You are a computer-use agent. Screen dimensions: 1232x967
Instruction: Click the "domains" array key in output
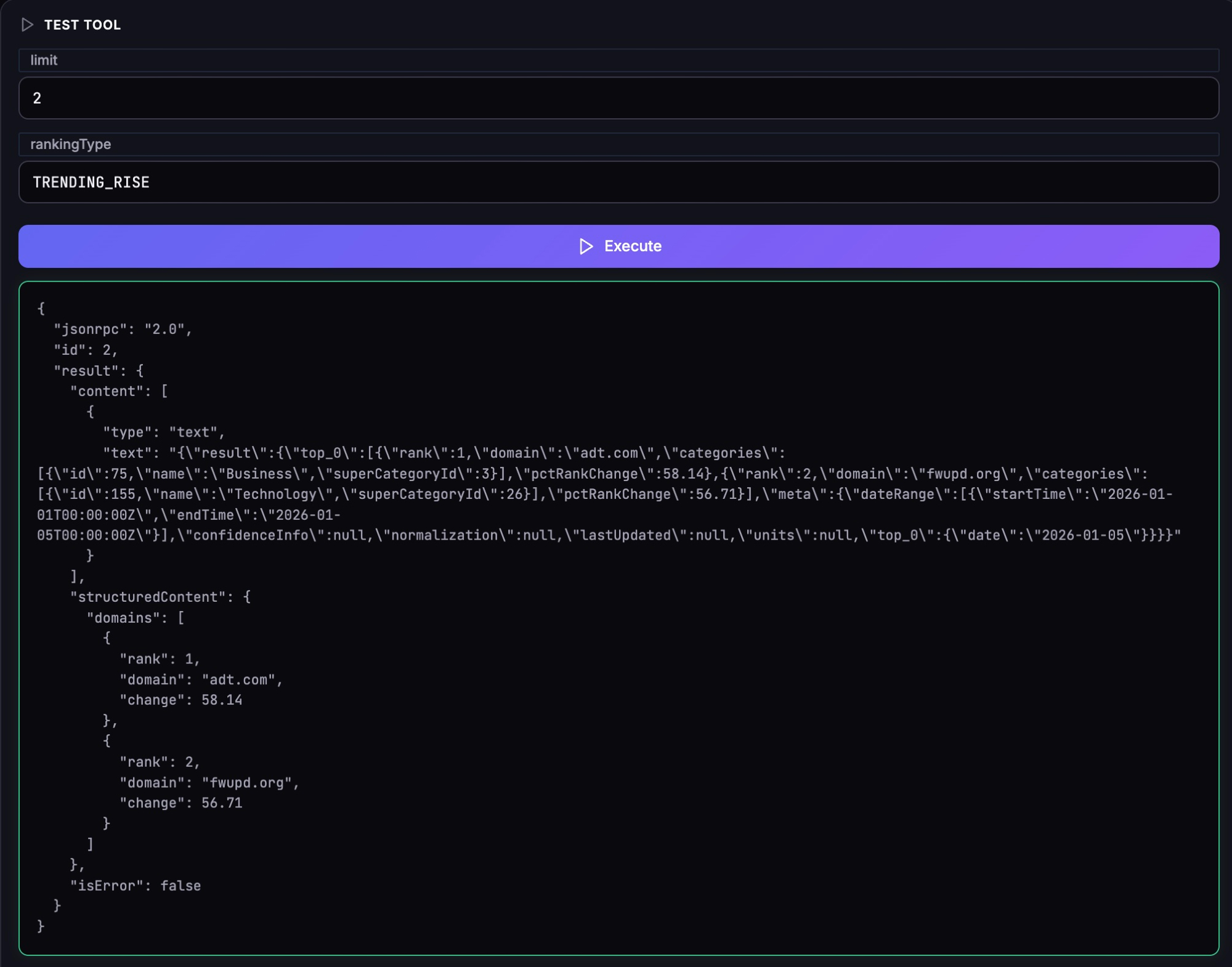point(127,618)
